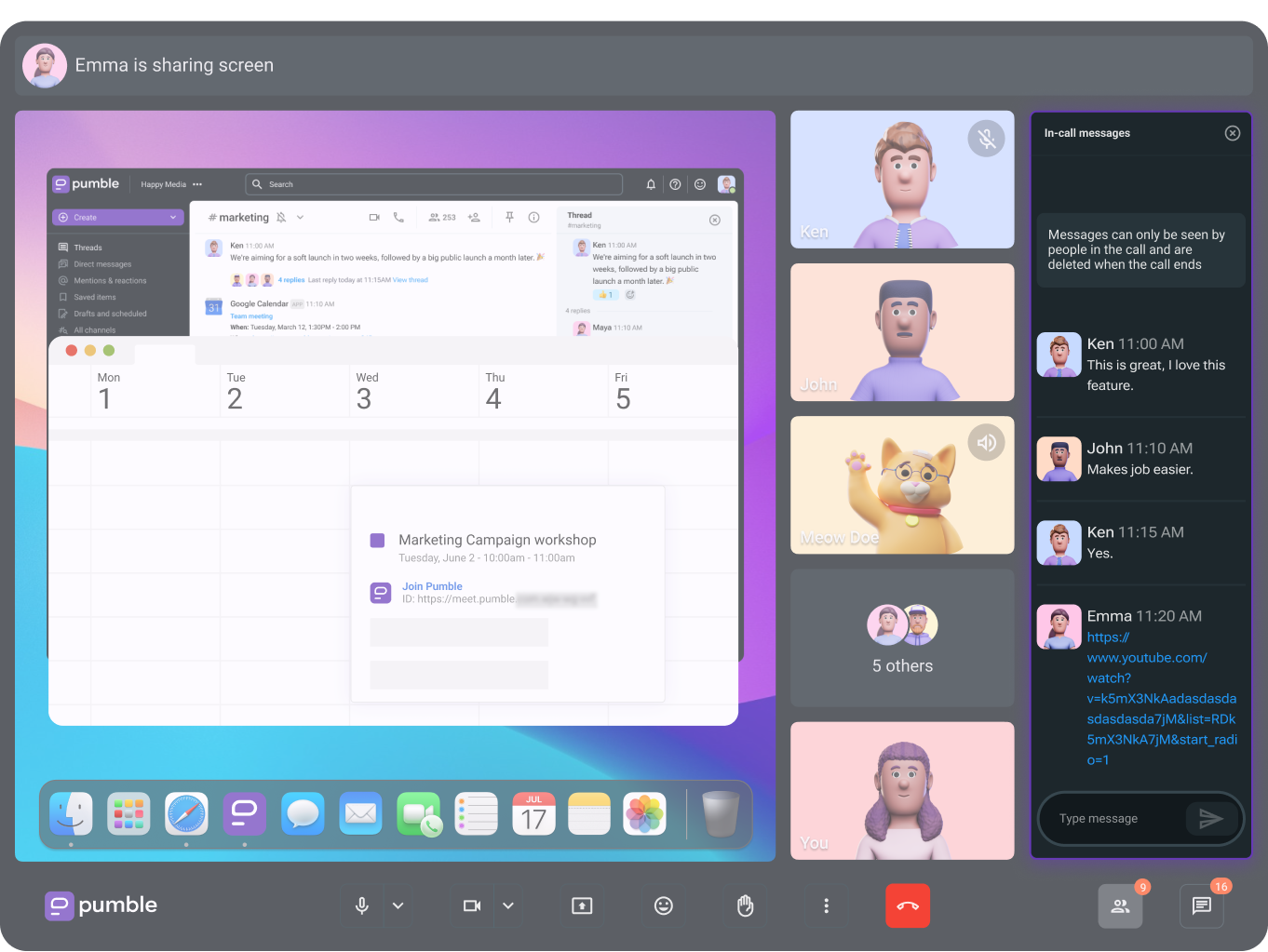Click the 4 replies link
The image size is (1268, 952).
(291, 280)
